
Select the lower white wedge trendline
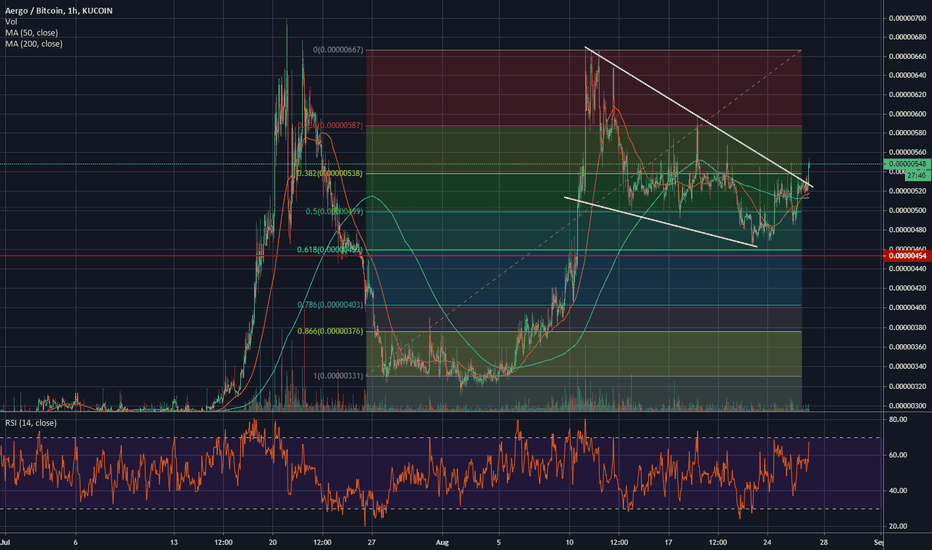pyautogui.click(x=660, y=221)
